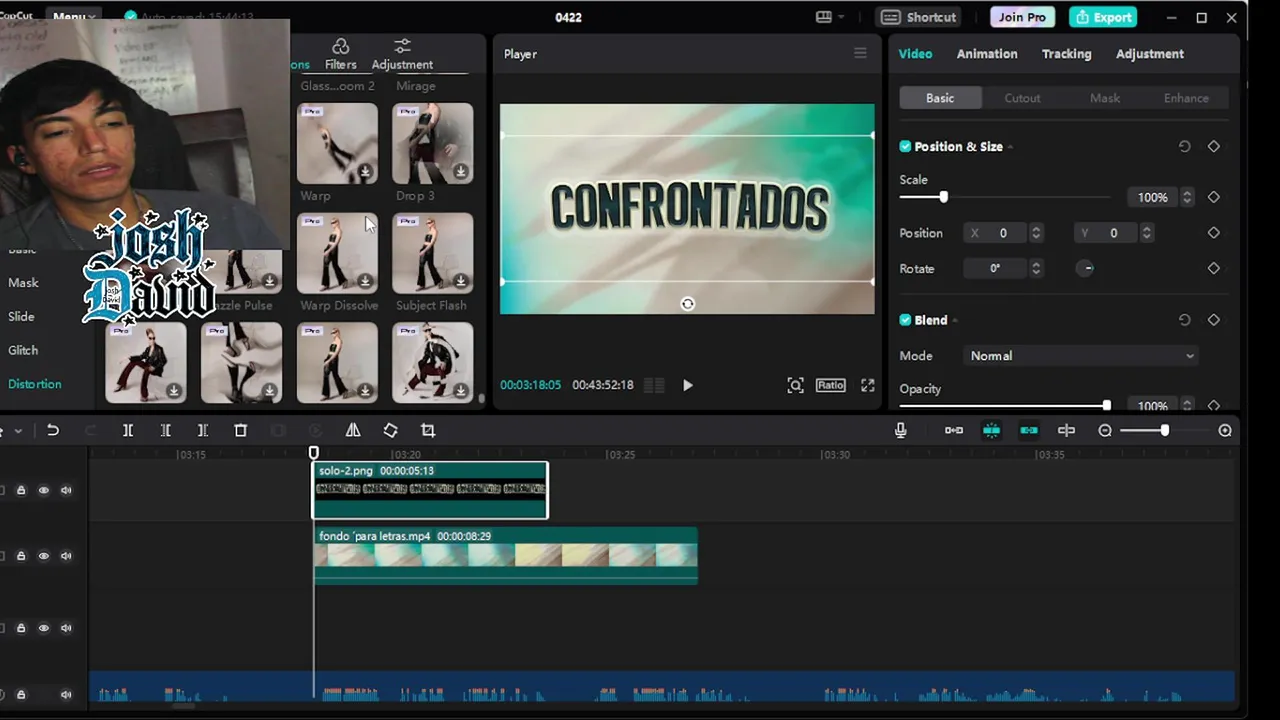Click the Join Pro button
Image resolution: width=1280 pixels, height=720 pixels.
click(x=1022, y=17)
